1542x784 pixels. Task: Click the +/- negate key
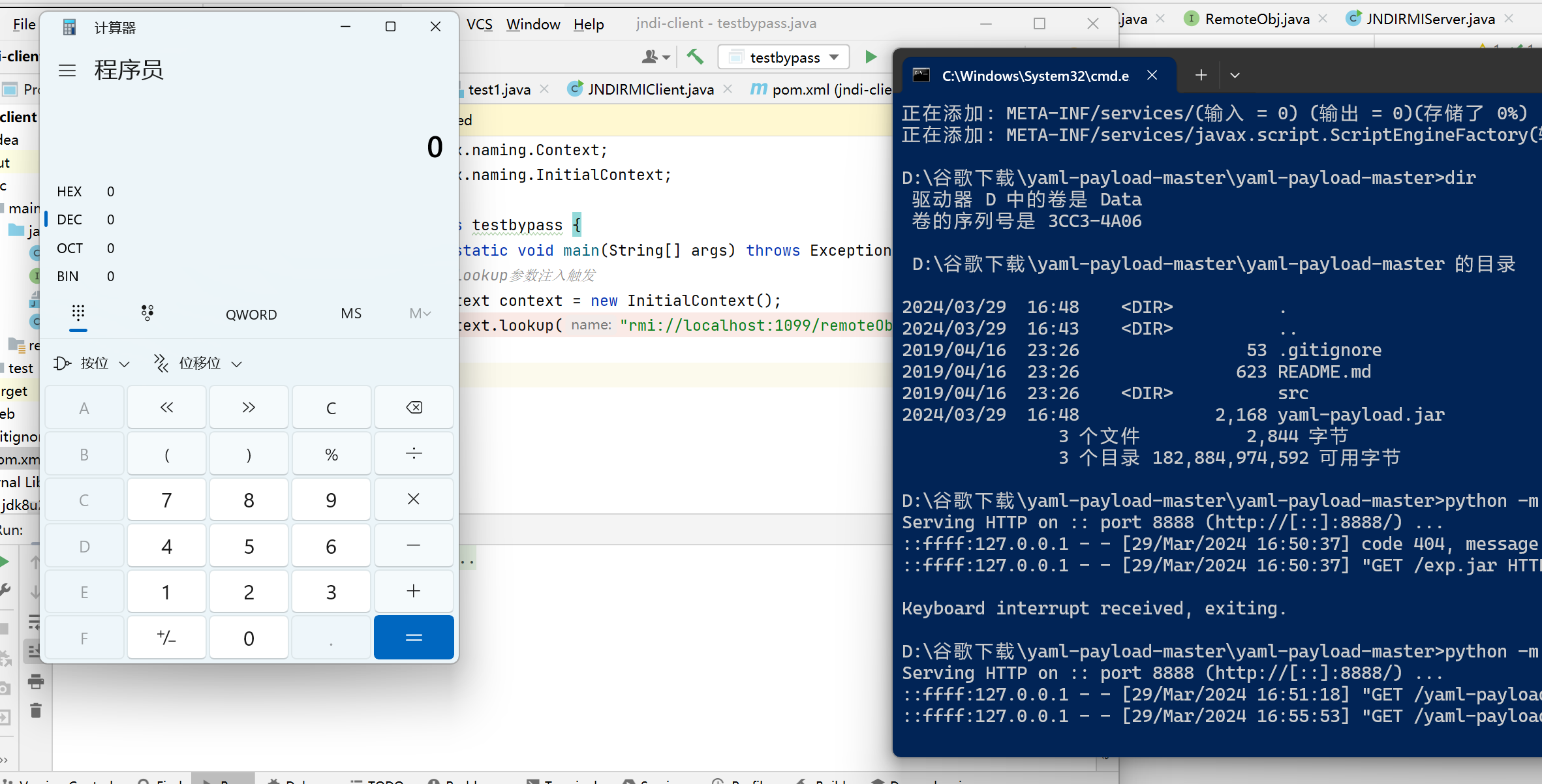pos(167,637)
